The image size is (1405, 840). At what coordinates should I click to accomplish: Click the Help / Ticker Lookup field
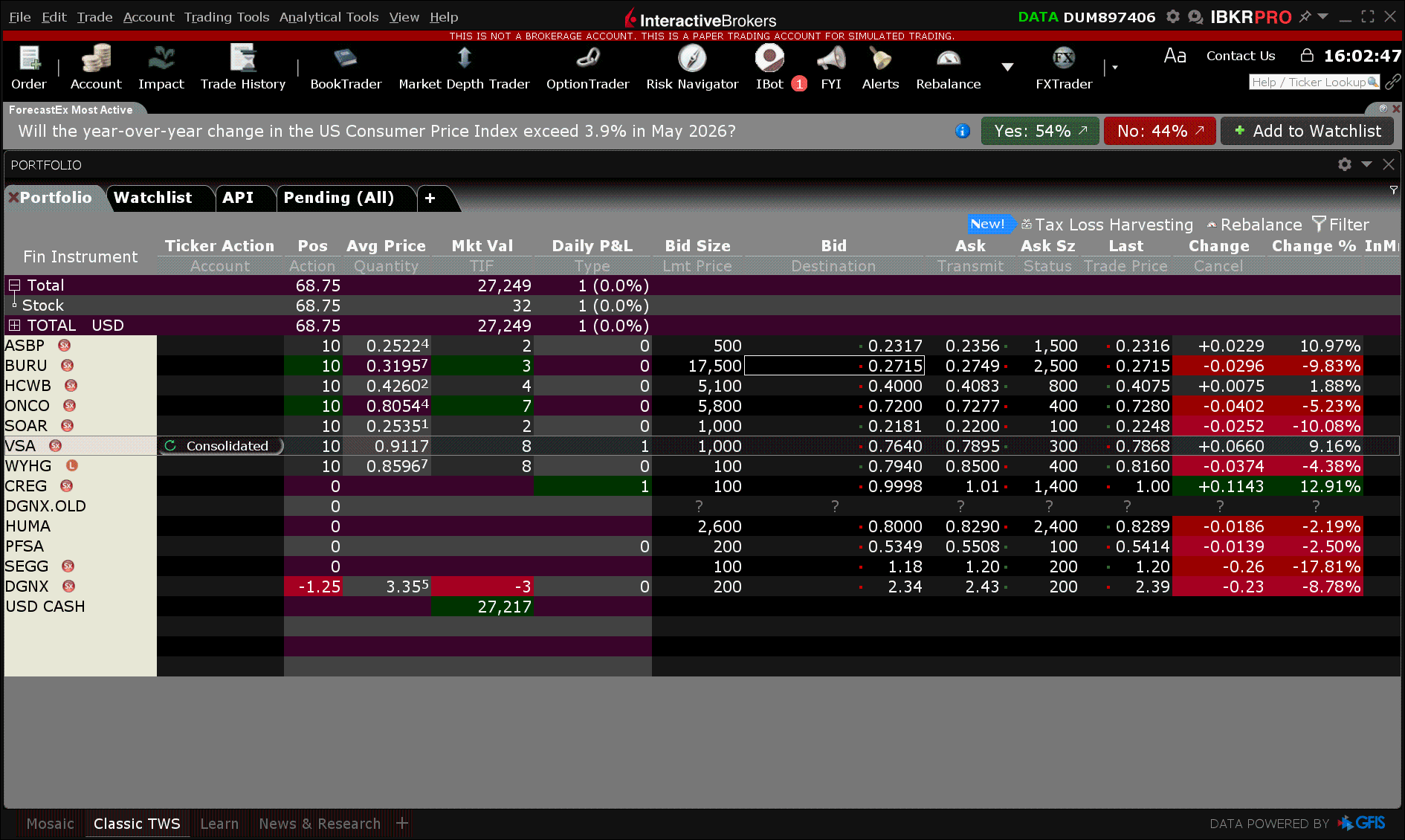coord(1314,82)
